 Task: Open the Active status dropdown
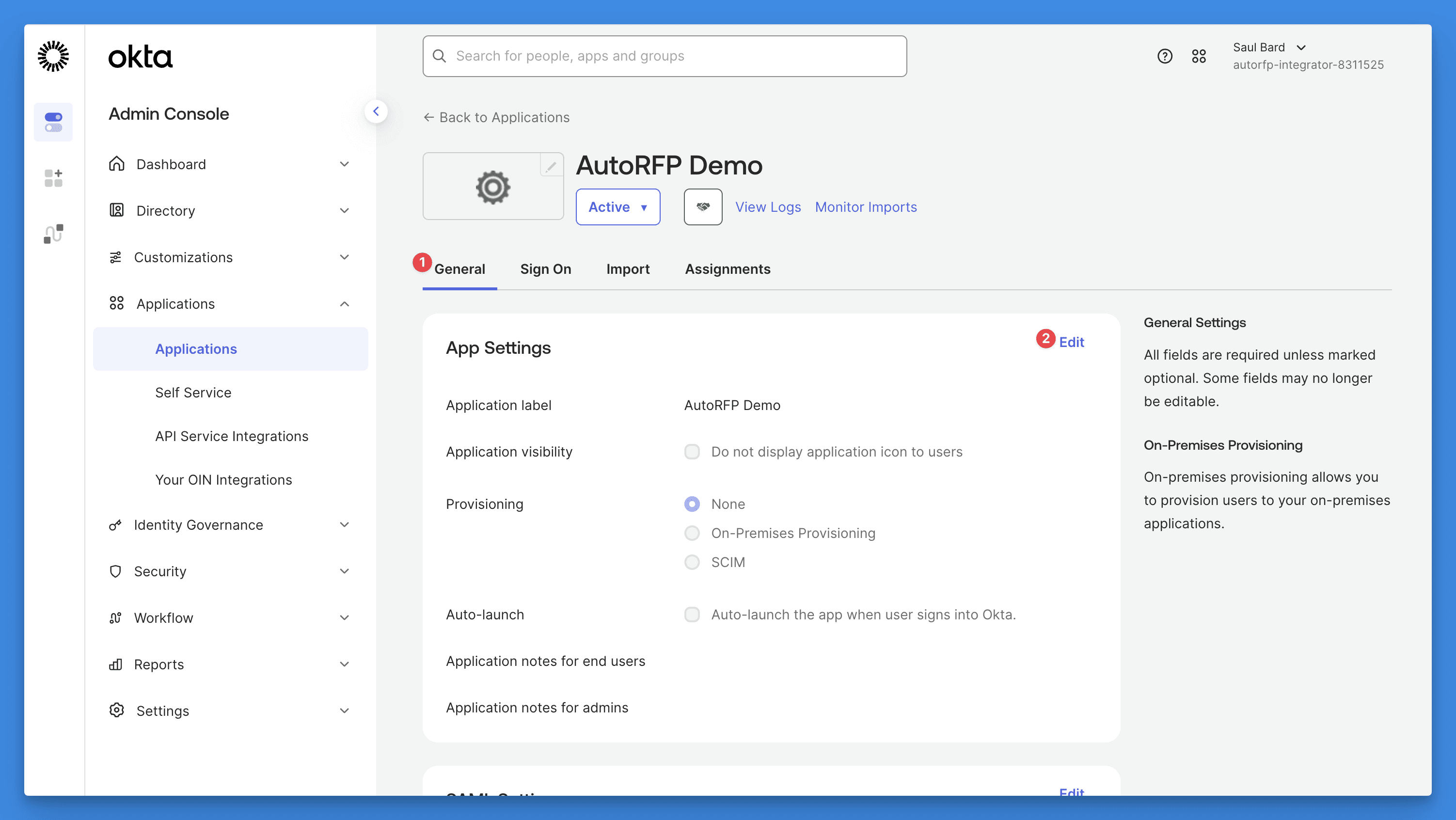(617, 207)
